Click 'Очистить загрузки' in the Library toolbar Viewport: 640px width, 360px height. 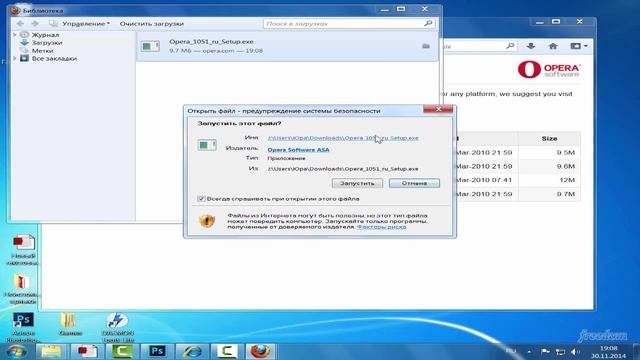coord(152,24)
